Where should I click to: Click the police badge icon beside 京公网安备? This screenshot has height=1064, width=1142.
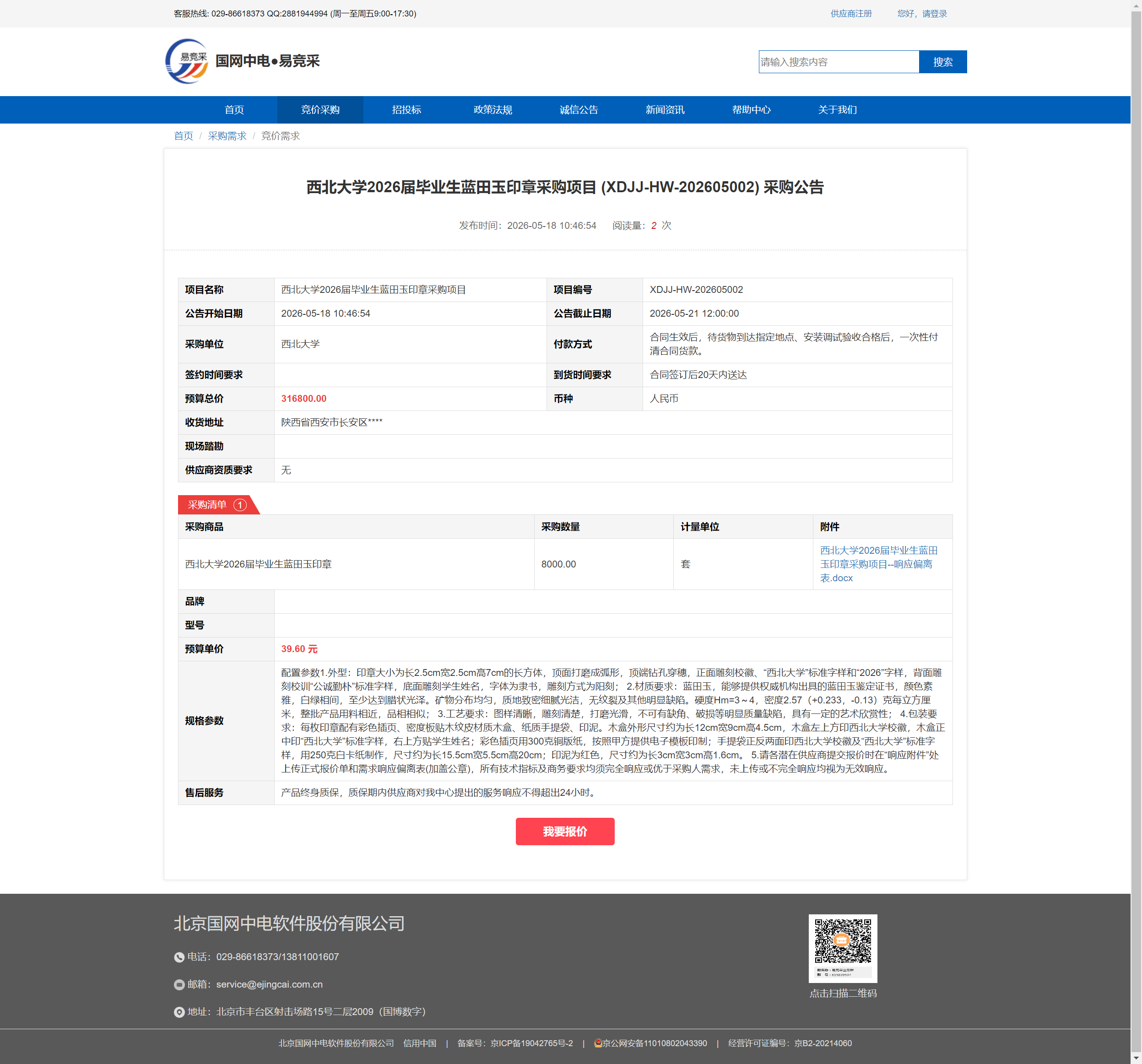coord(598,1043)
